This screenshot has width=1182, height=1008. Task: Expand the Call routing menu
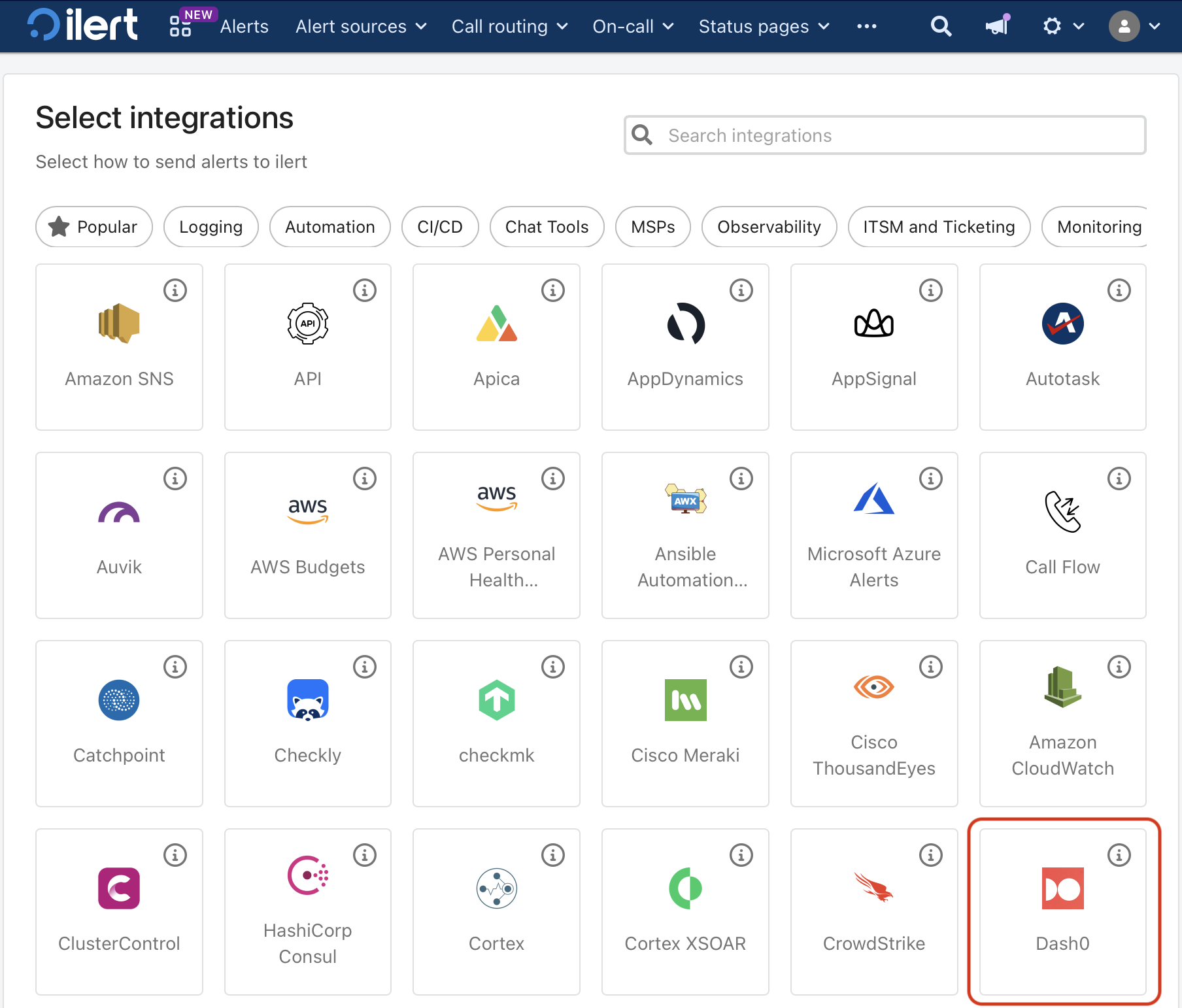pyautogui.click(x=509, y=26)
